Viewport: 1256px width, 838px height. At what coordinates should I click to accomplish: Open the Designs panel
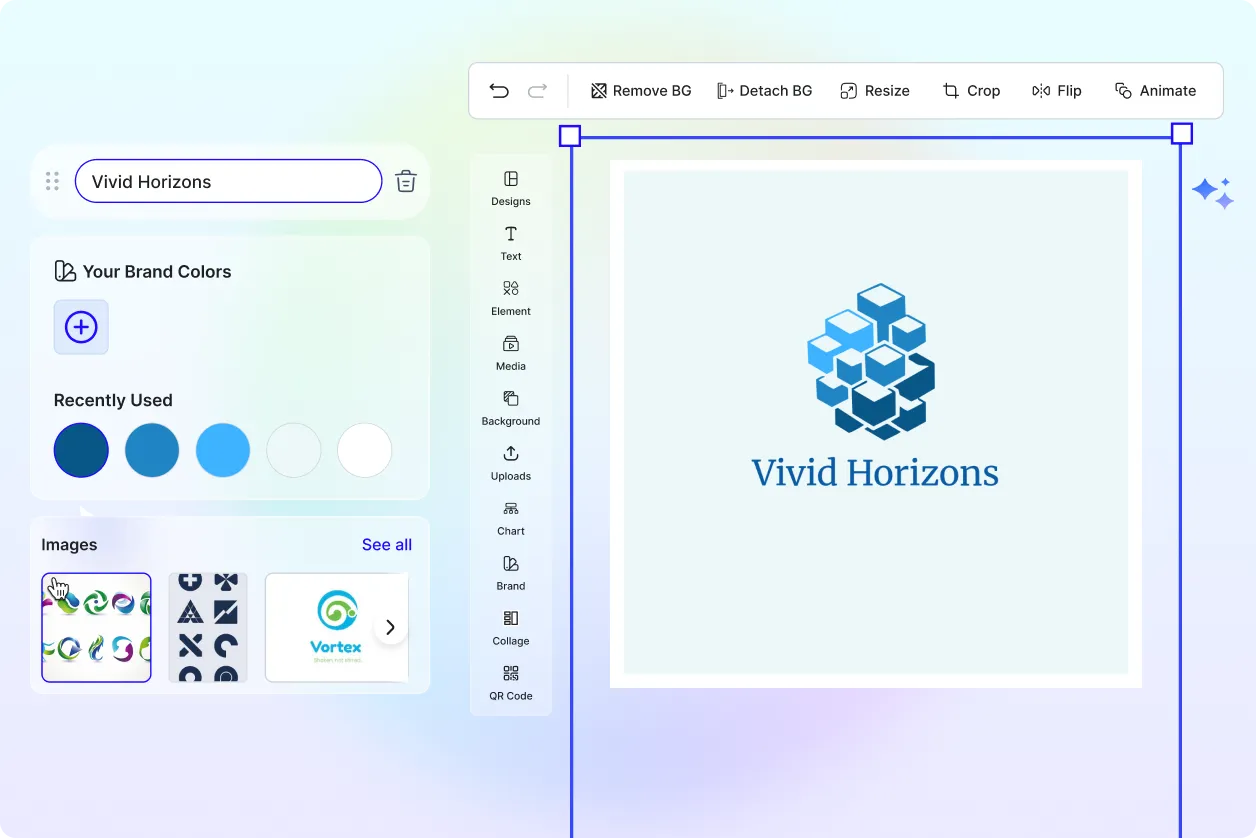(x=511, y=187)
